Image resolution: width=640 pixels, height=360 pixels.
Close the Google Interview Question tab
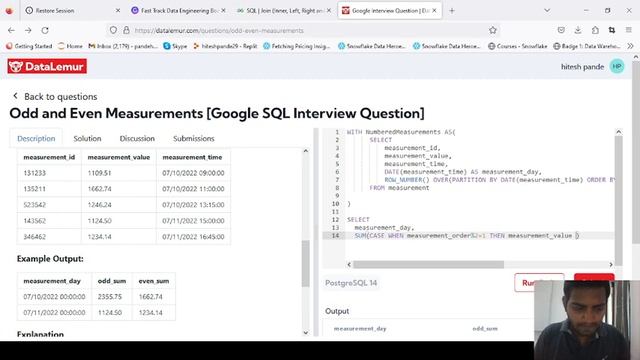click(434, 11)
